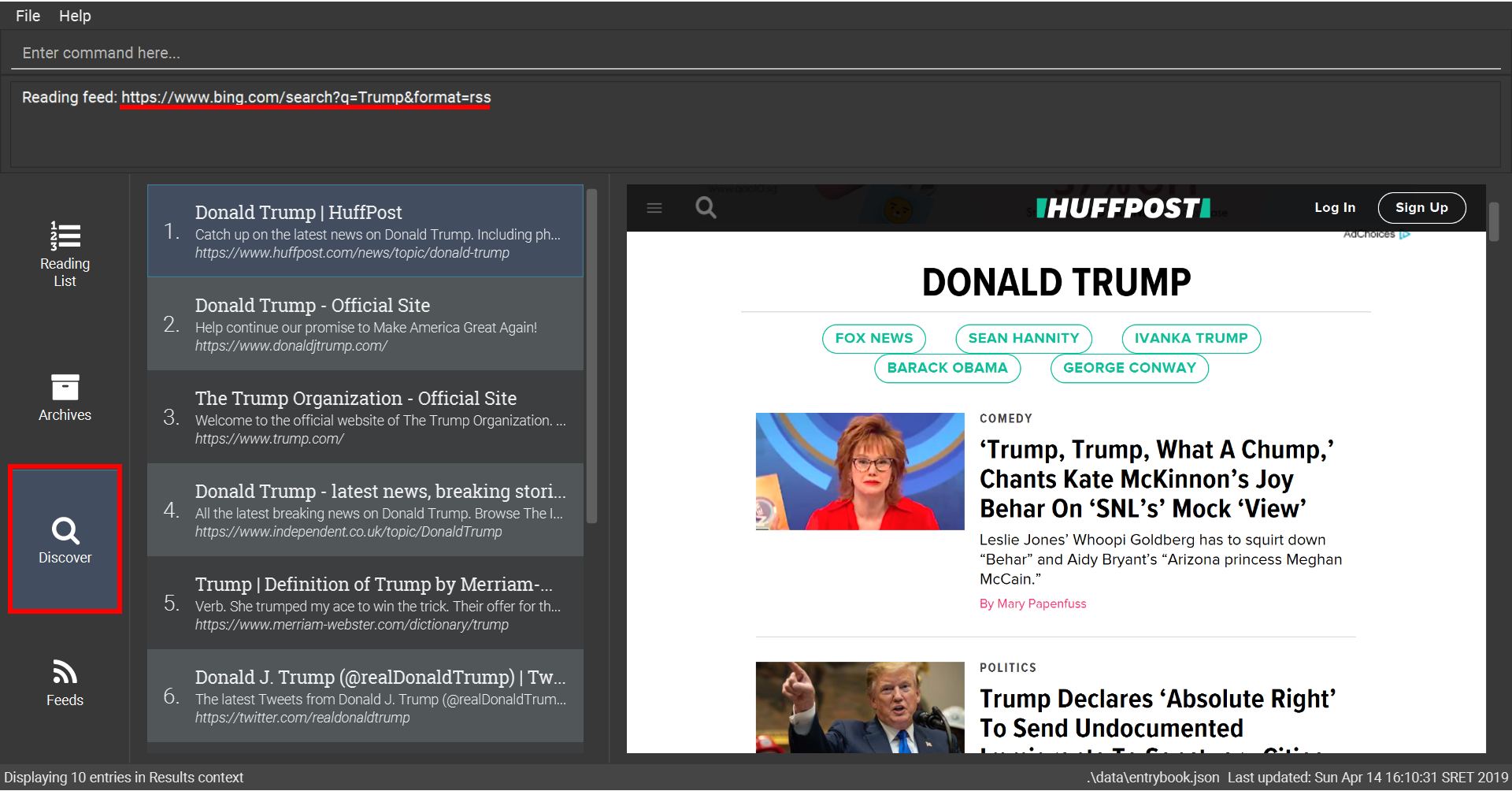This screenshot has width=1512, height=791.
Task: Click the HuffPost logo
Action: coord(1123,208)
